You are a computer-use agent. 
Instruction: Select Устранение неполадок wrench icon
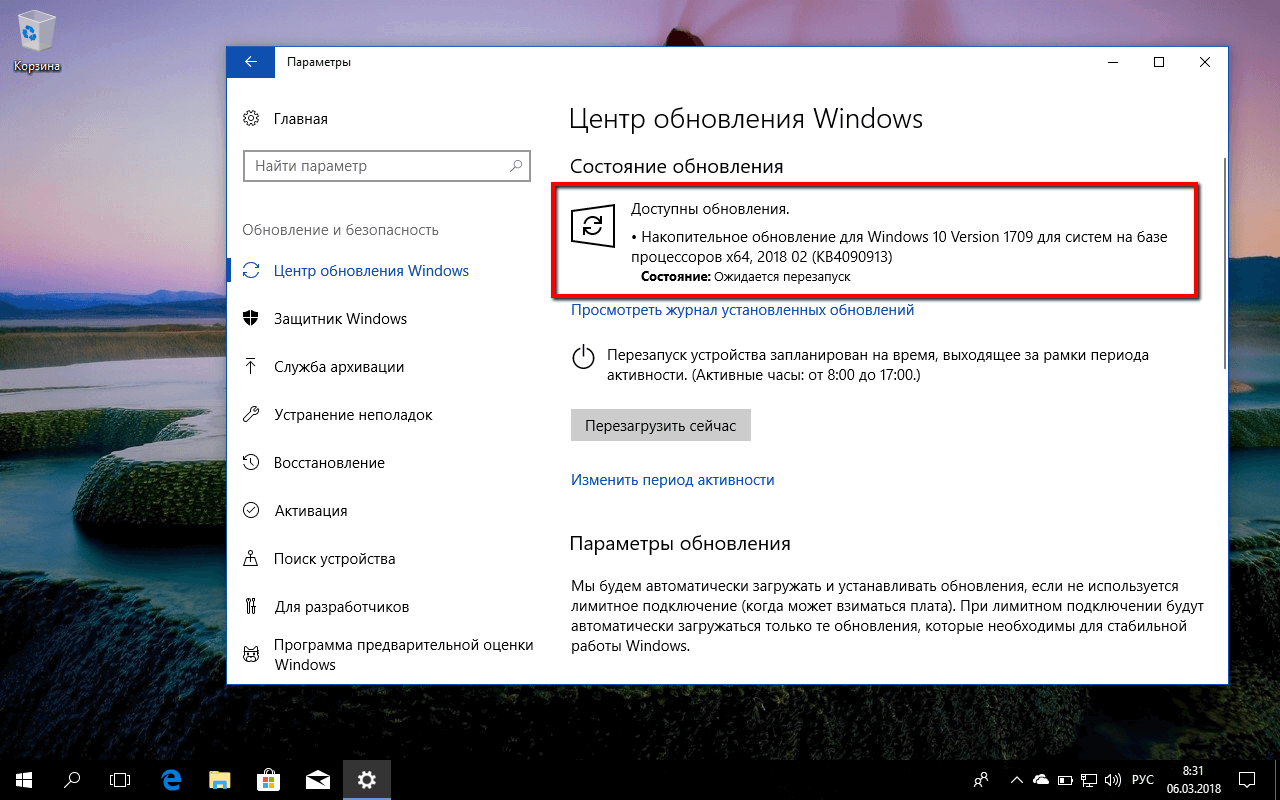251,414
